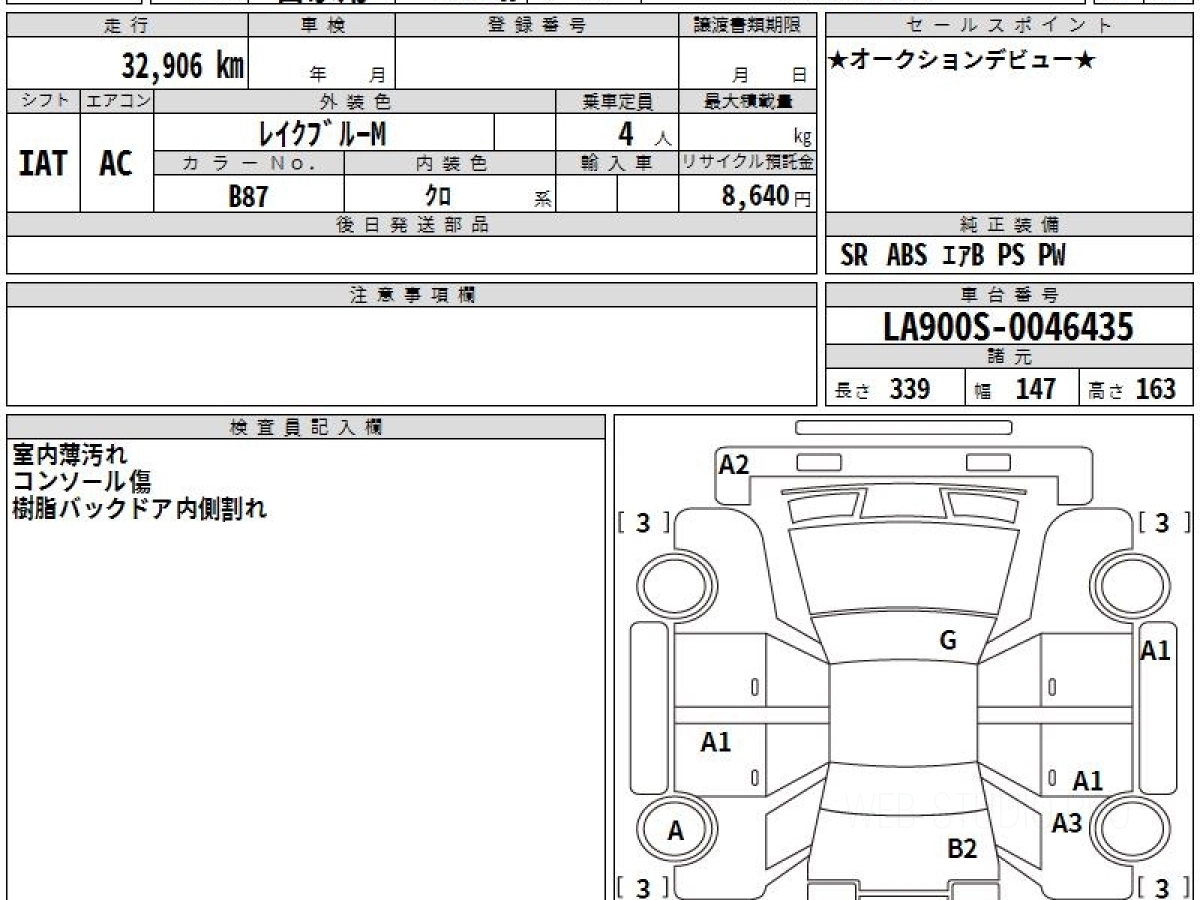Click the A3 damage mark on the diagram

tap(1067, 823)
